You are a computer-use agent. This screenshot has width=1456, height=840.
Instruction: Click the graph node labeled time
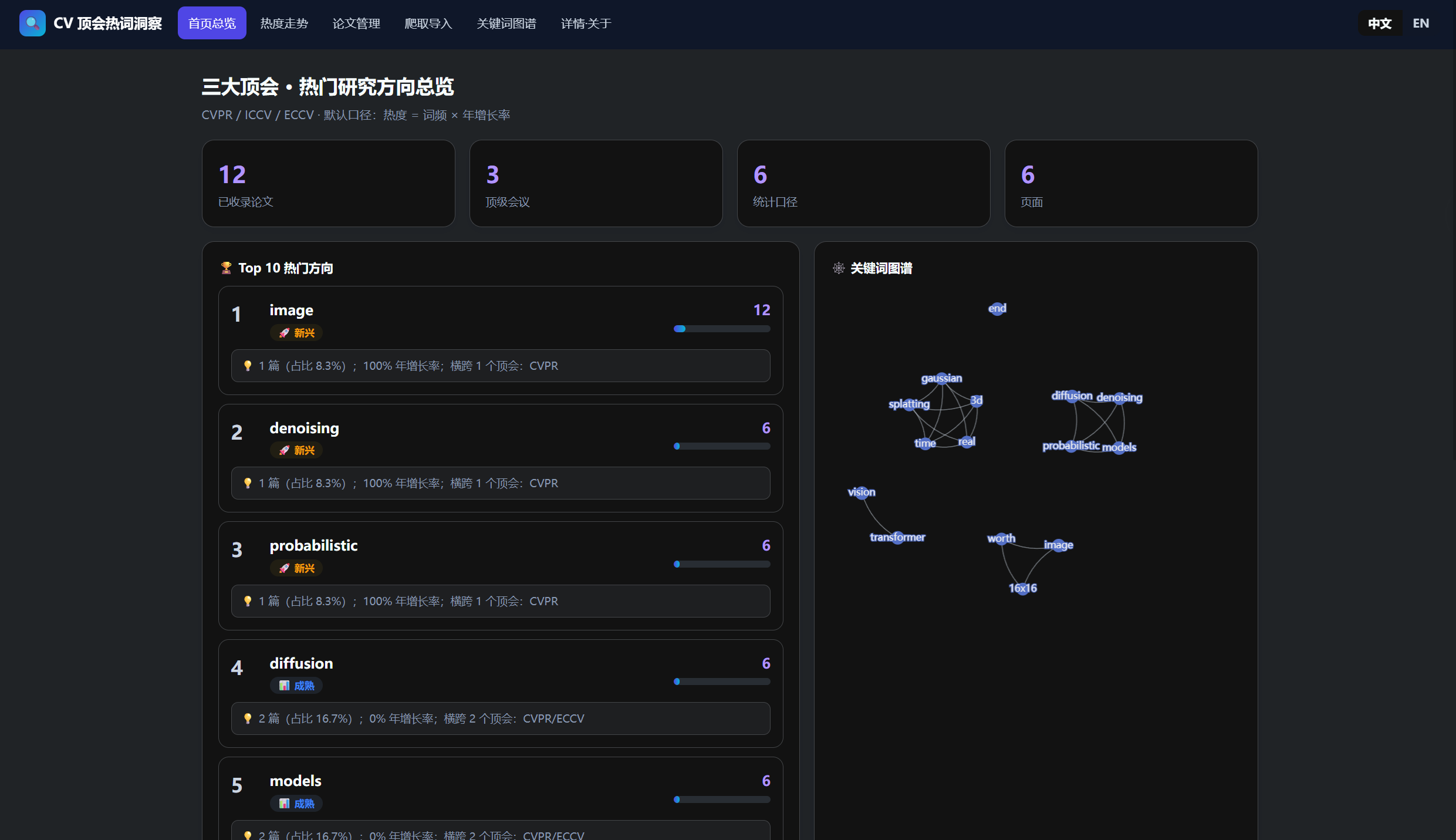(x=925, y=444)
